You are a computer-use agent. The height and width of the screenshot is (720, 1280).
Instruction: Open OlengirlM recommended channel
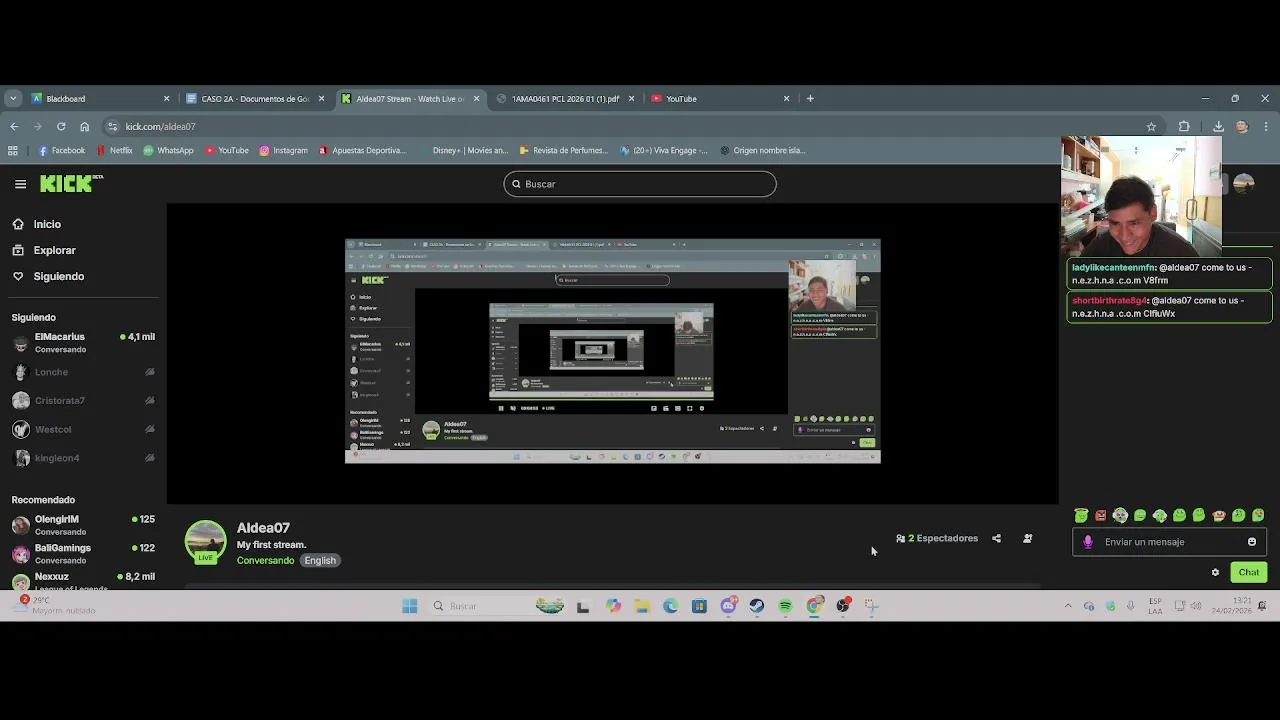tap(83, 525)
